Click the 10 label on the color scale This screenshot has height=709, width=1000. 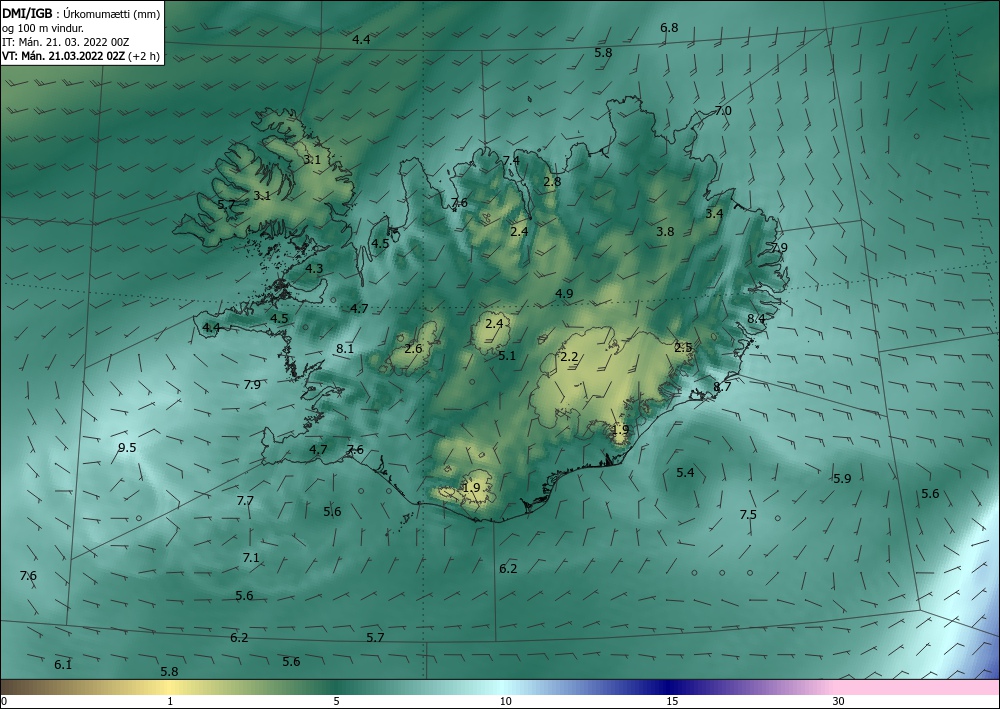click(505, 702)
